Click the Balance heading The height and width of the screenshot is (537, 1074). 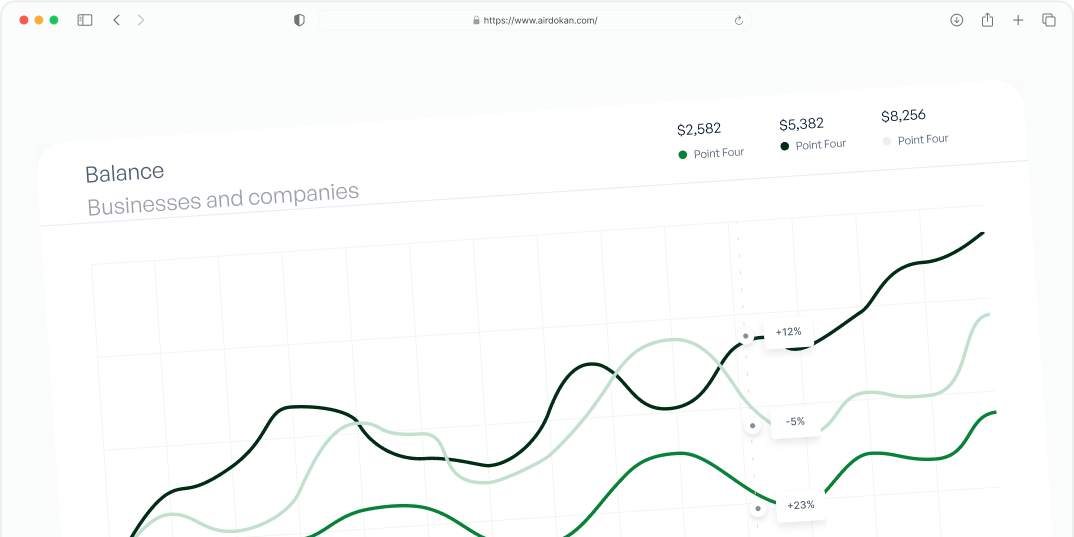125,173
